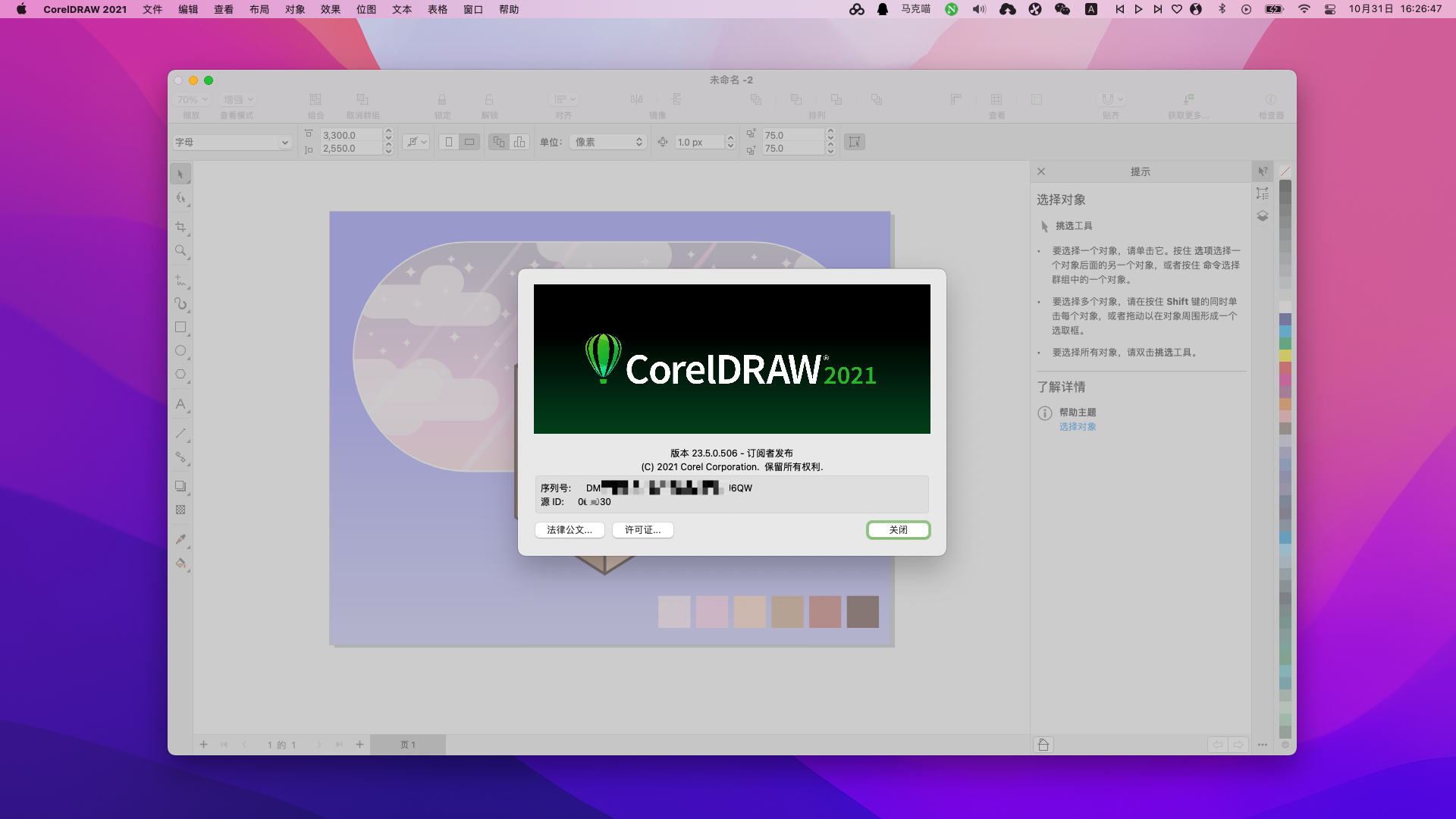Switch page to landscape orientation
This screenshot has width=1456, height=819.
pyautogui.click(x=469, y=142)
